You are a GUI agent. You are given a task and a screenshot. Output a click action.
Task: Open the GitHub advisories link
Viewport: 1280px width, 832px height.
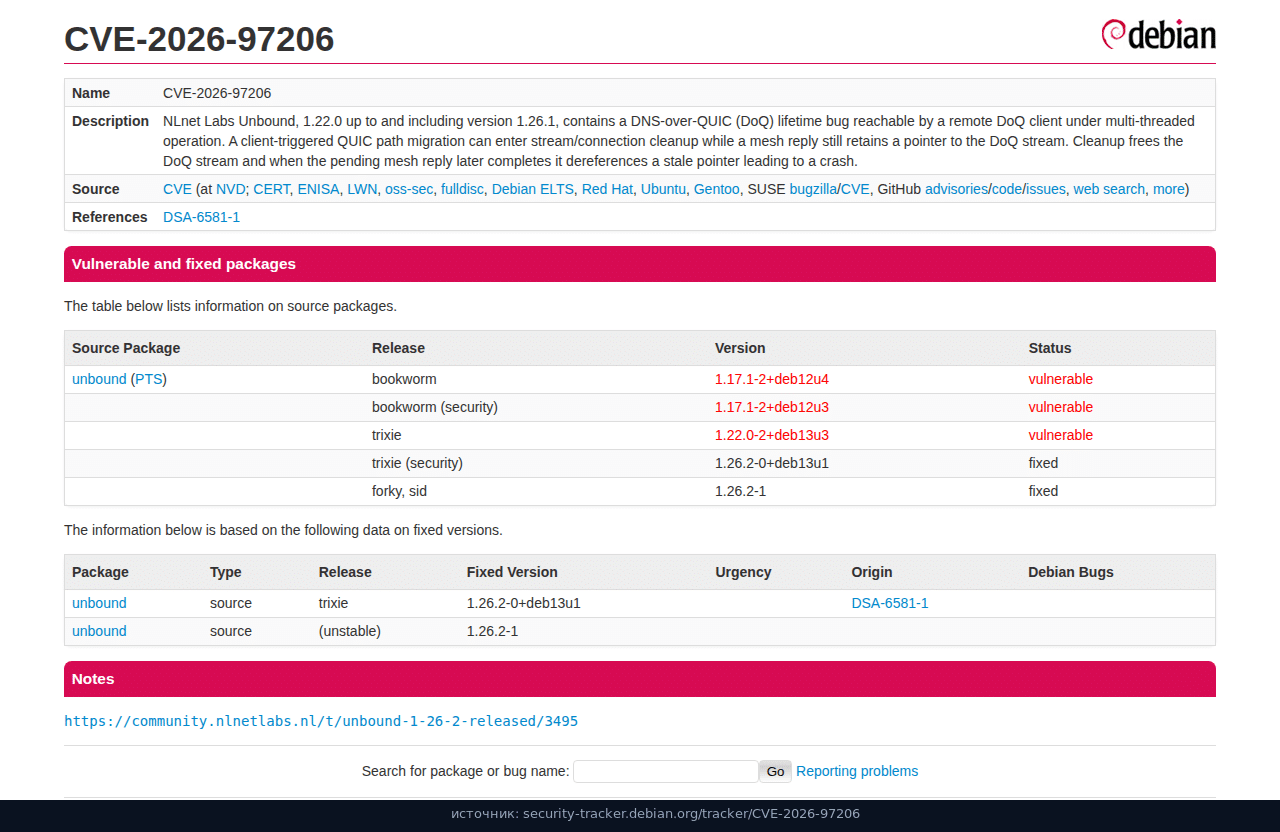(x=956, y=189)
